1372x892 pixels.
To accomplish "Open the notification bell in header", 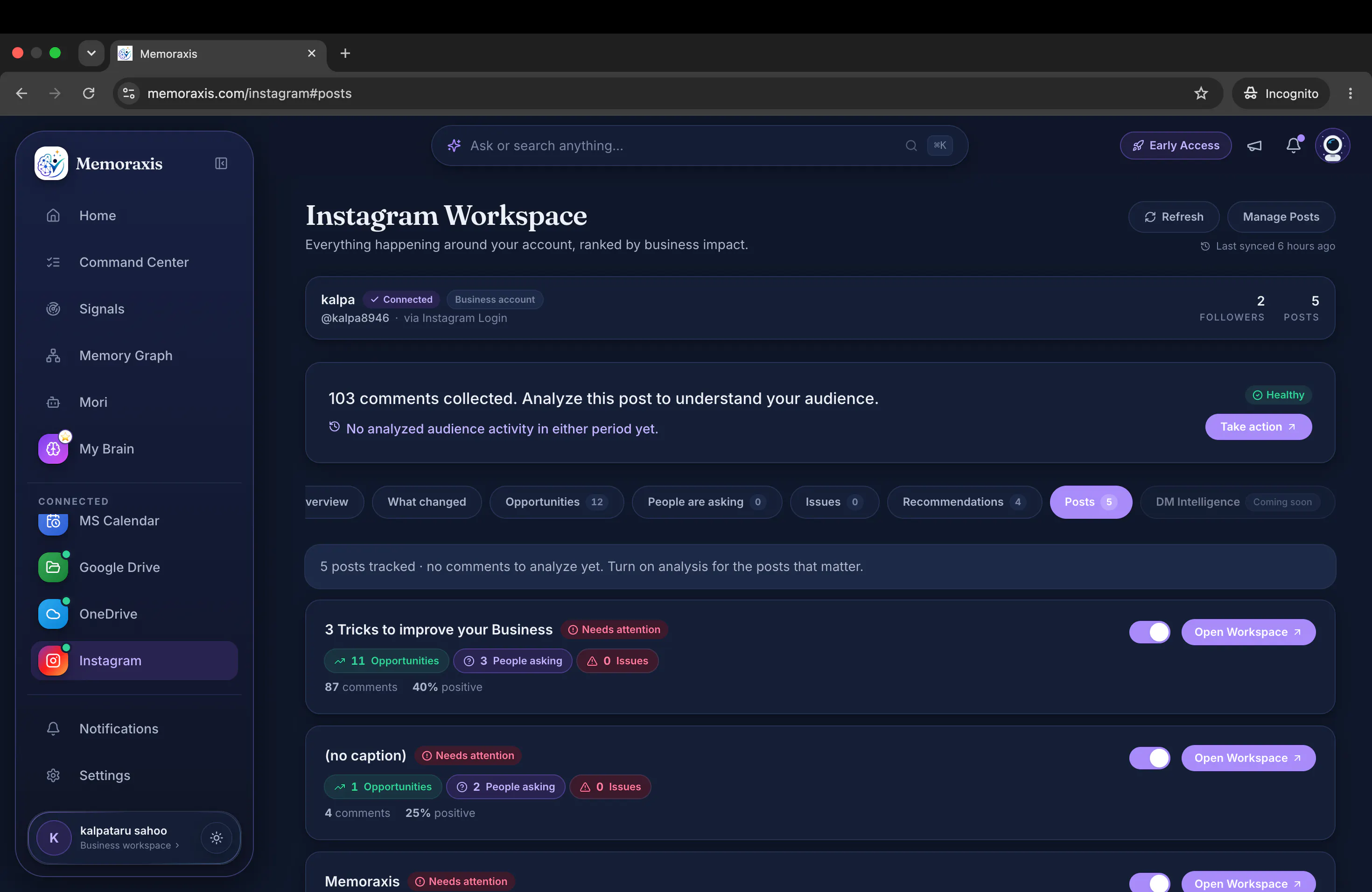I will tap(1294, 146).
